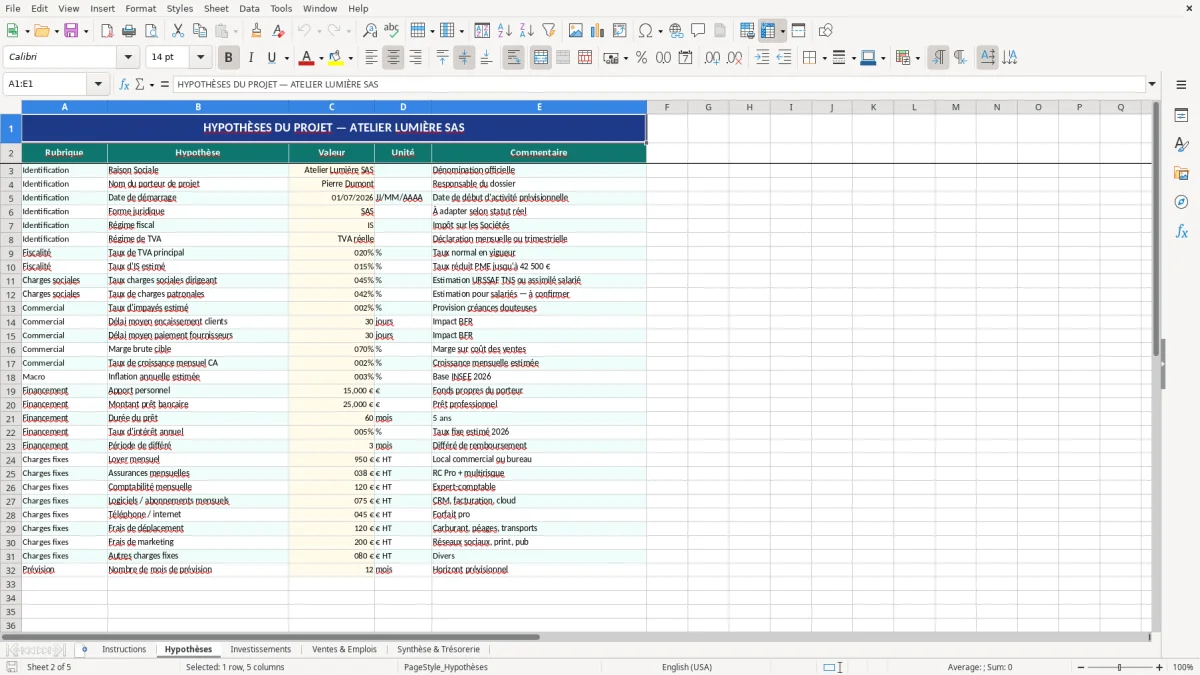Toggle Wrap Text
The width and height of the screenshot is (1200, 675).
[x=514, y=58]
